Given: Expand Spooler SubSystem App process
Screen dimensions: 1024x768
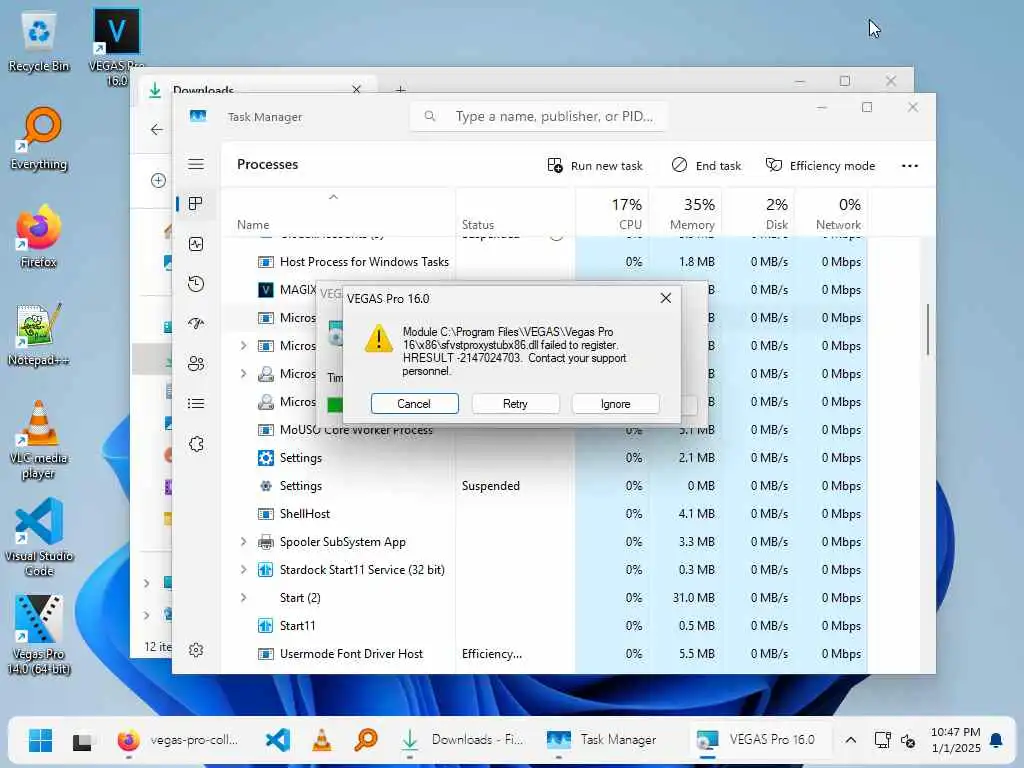Looking at the screenshot, I should (x=244, y=542).
